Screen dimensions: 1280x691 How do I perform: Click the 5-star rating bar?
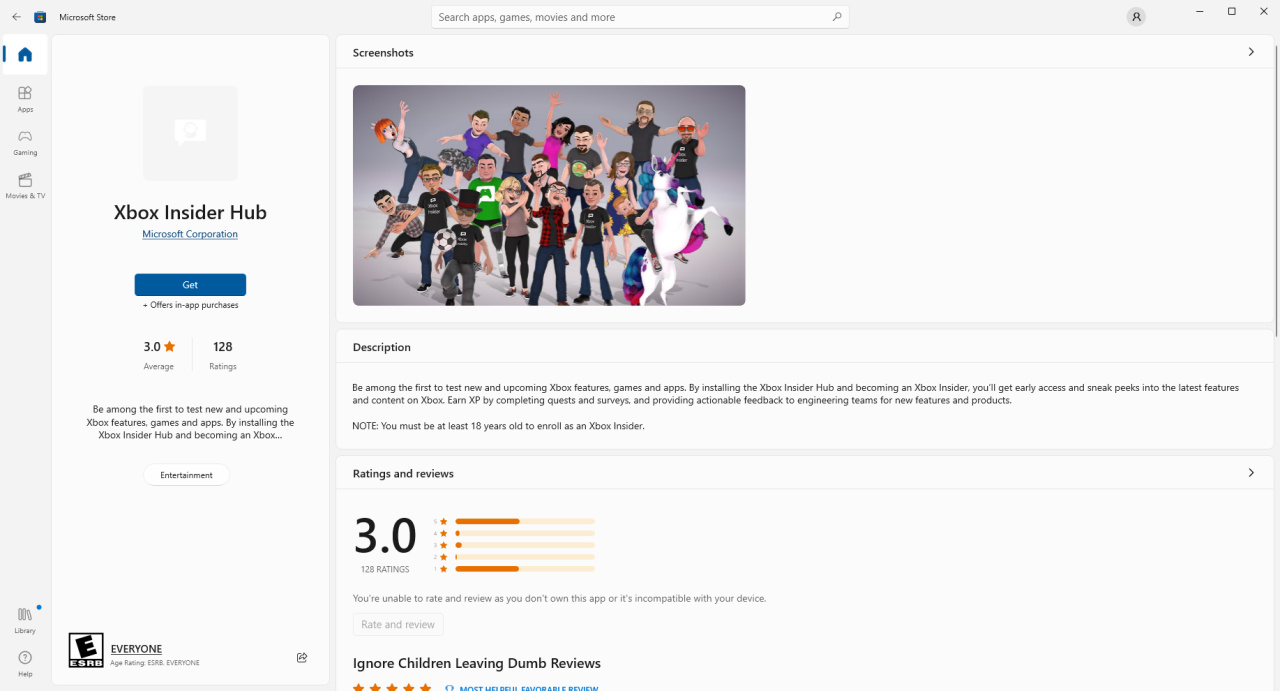524,521
